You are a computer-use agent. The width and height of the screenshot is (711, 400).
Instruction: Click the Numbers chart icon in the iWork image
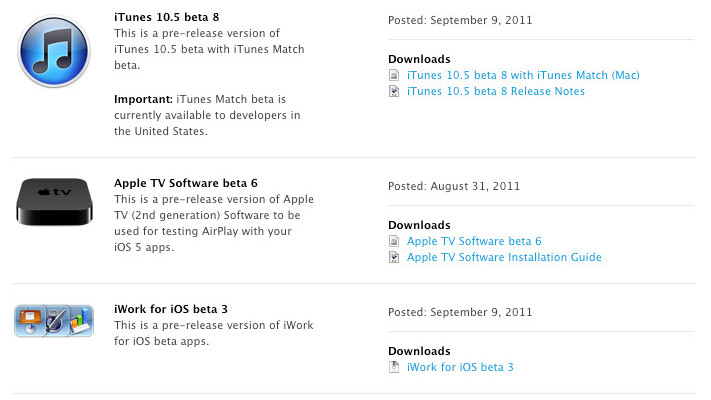click(79, 322)
